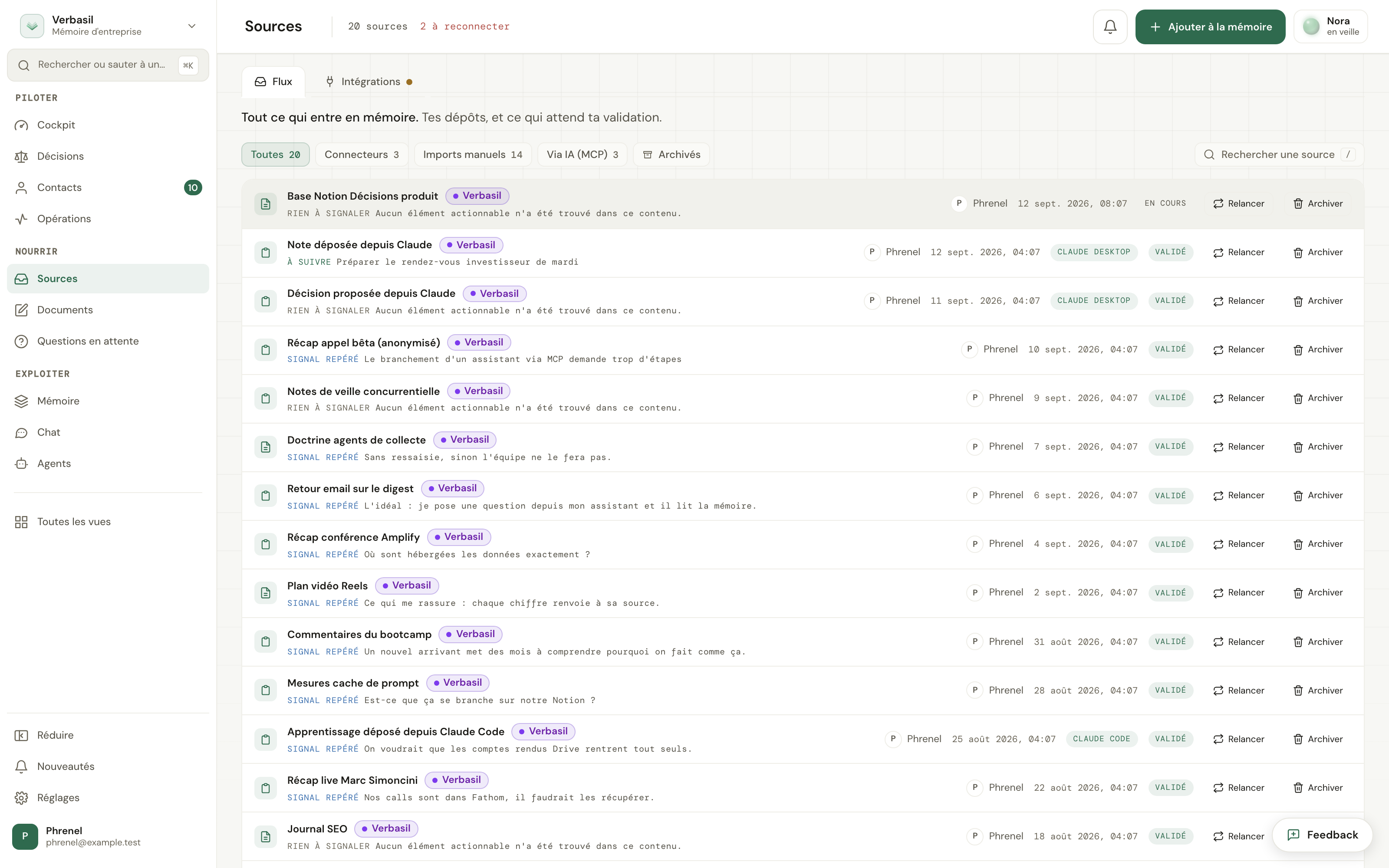Collapse the sidebar with Réduire
Viewport: 1389px width, 868px height.
click(x=108, y=735)
